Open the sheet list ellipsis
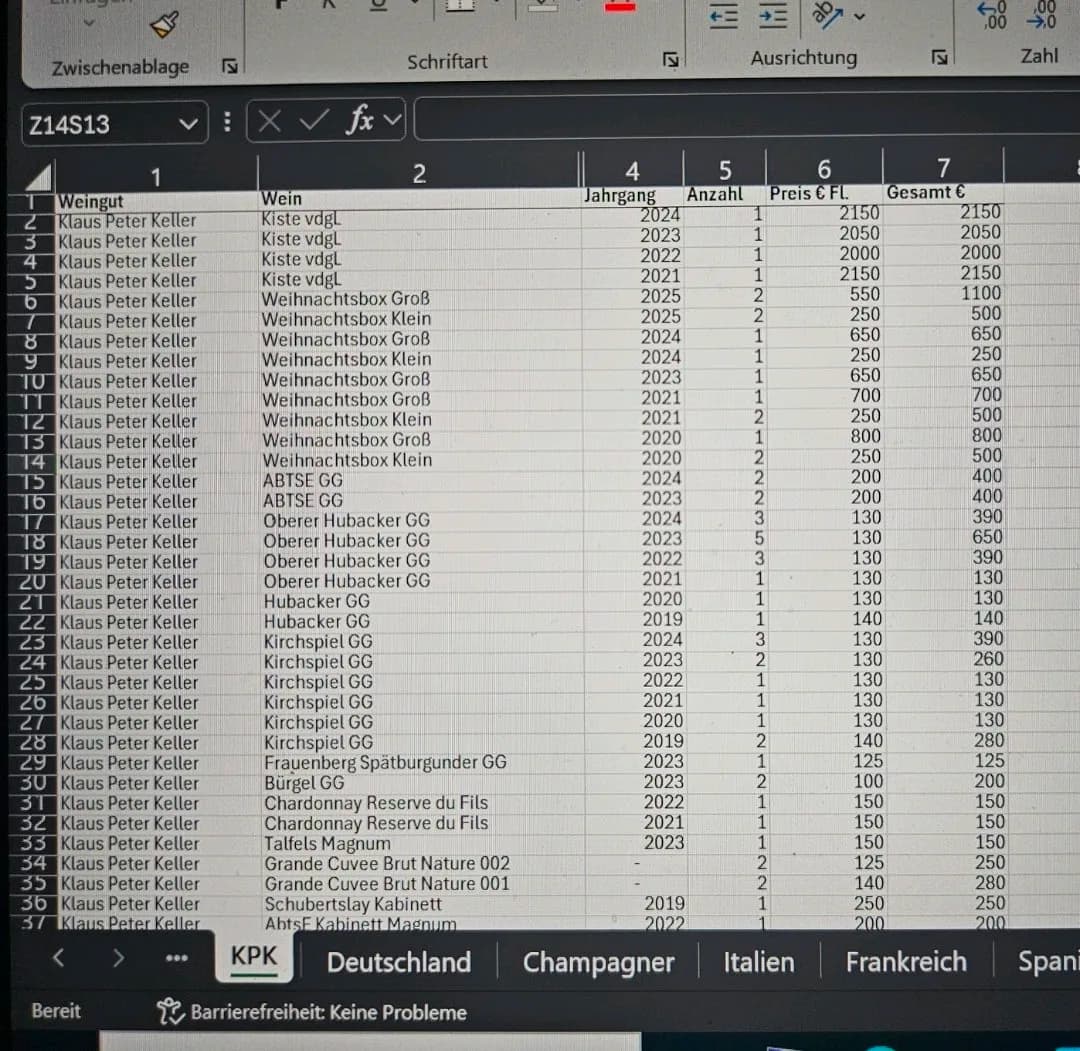Screen dimensions: 1080x1051 177,958
